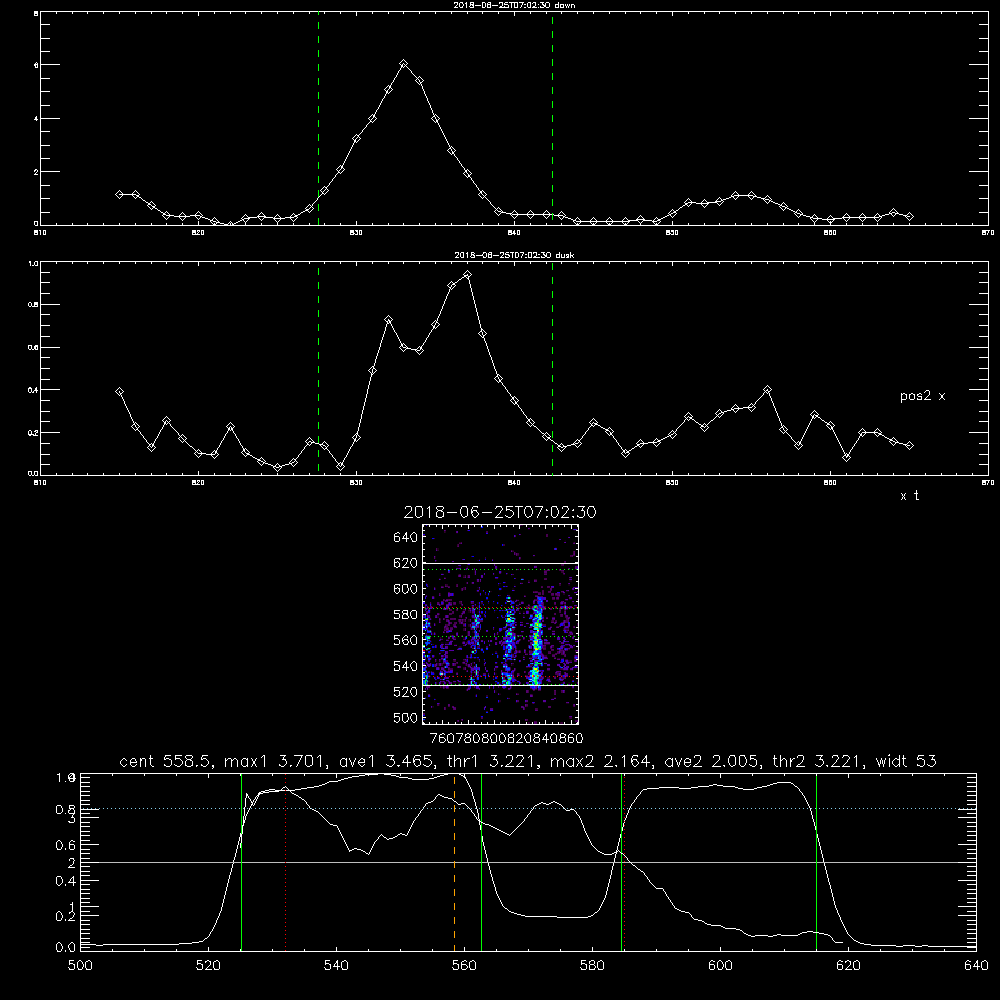Select the colored spectral image thumbnail
Image resolution: width=1000 pixels, height=1000 pixels.
click(501, 624)
